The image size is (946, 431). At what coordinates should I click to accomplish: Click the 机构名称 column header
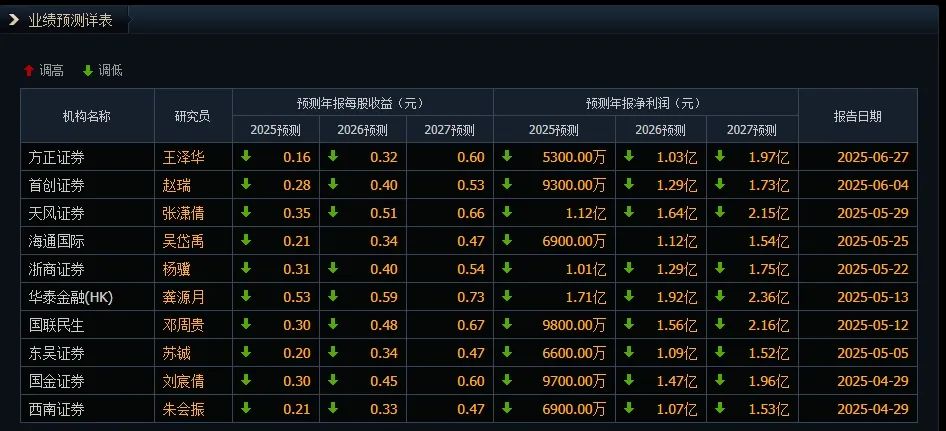[x=87, y=117]
